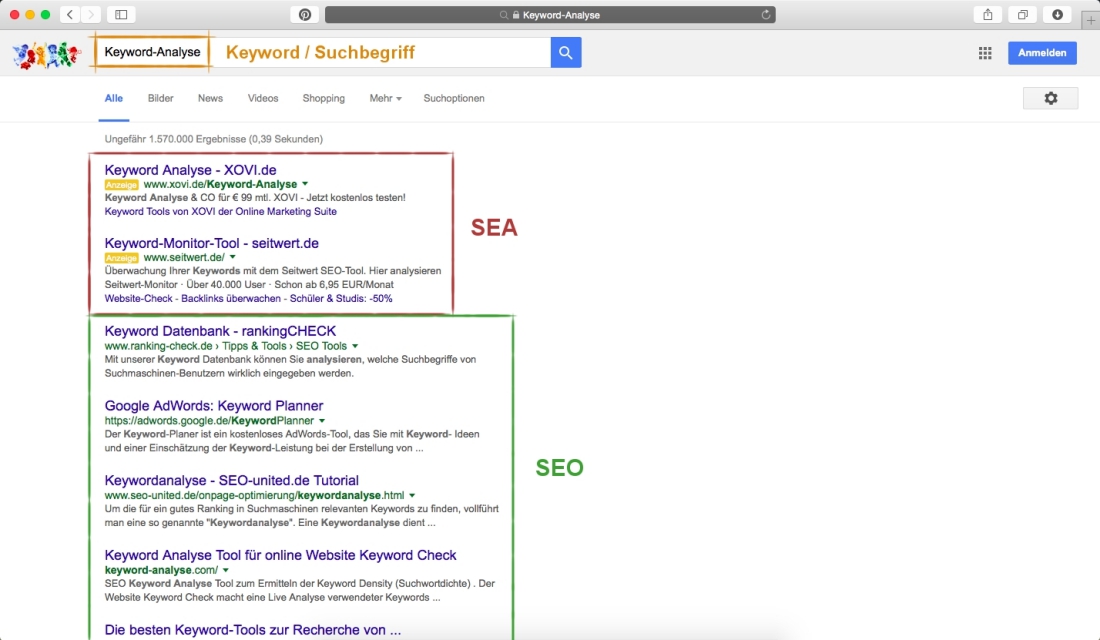Viewport: 1100px width, 640px height.
Task: Click the Anmelden button
Action: pyautogui.click(x=1042, y=53)
